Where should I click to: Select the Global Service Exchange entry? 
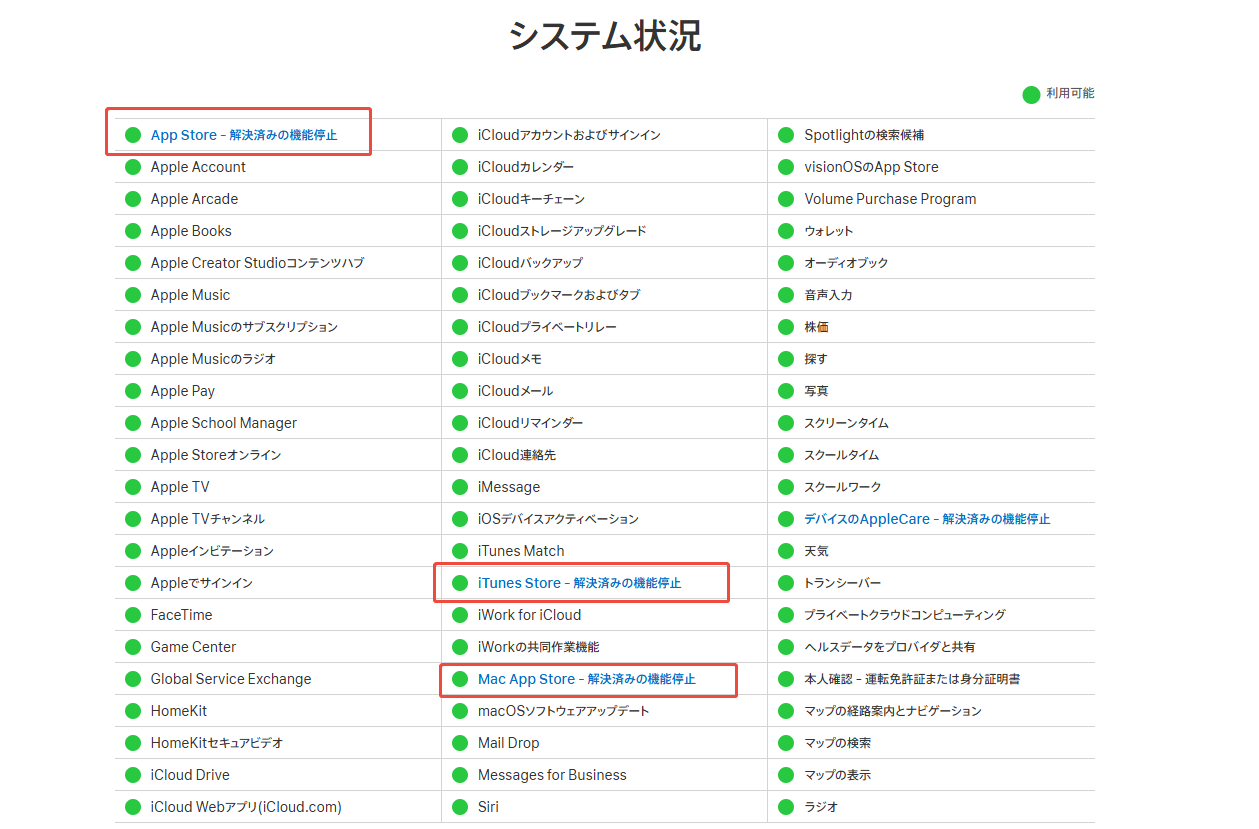(x=231, y=679)
